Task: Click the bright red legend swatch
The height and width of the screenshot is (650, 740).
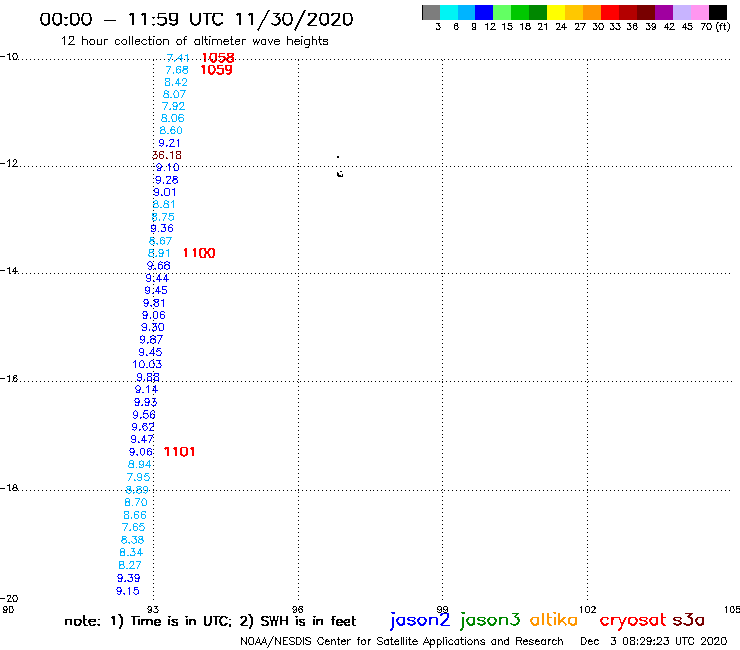Action: (x=610, y=12)
